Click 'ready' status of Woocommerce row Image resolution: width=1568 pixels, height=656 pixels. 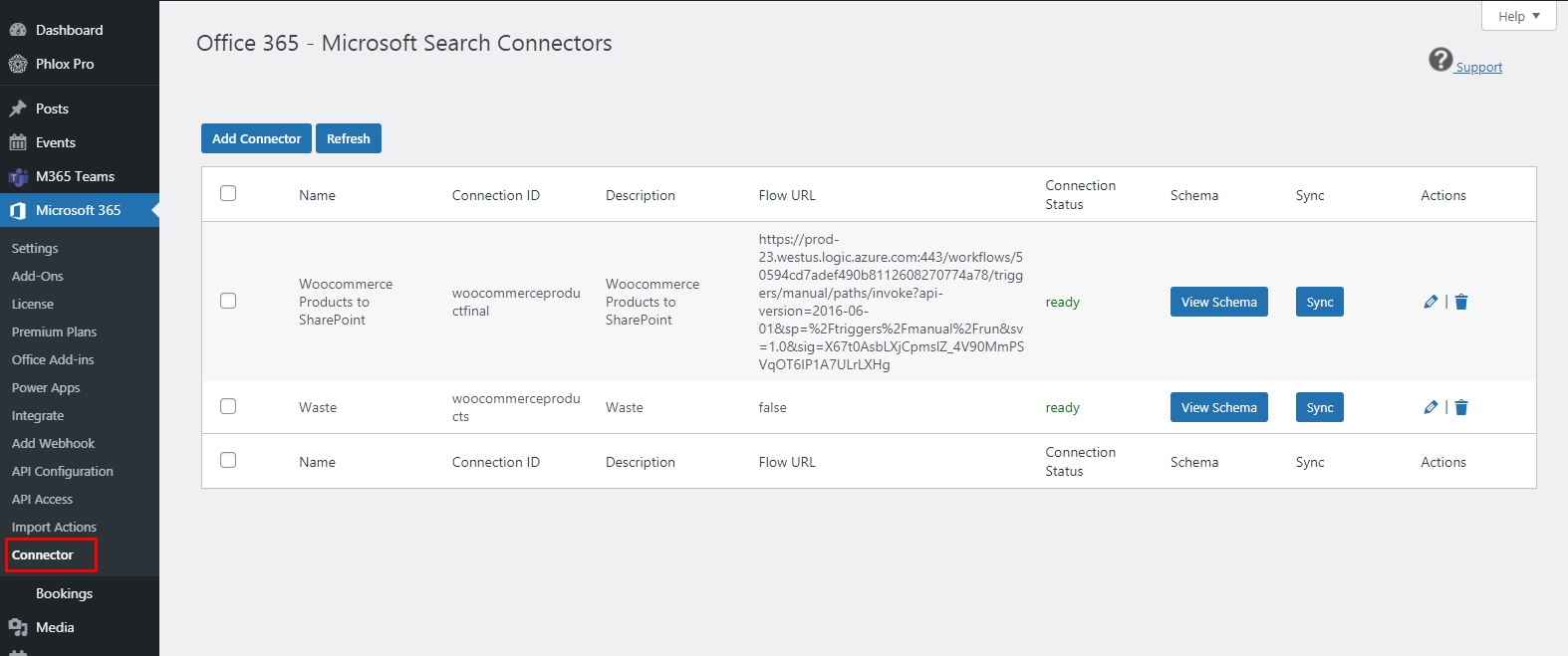pos(1063,303)
